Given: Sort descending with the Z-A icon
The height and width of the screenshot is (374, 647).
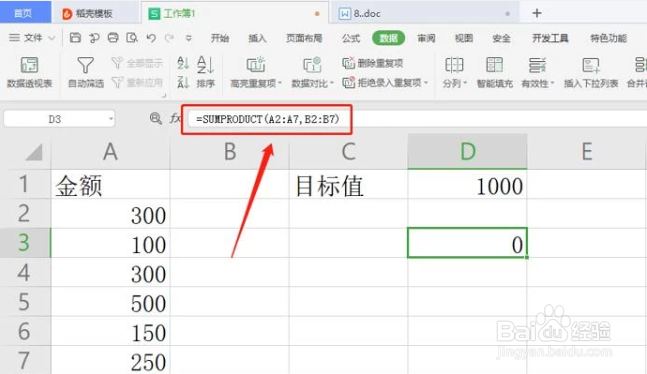Looking at the screenshot, I should [183, 83].
